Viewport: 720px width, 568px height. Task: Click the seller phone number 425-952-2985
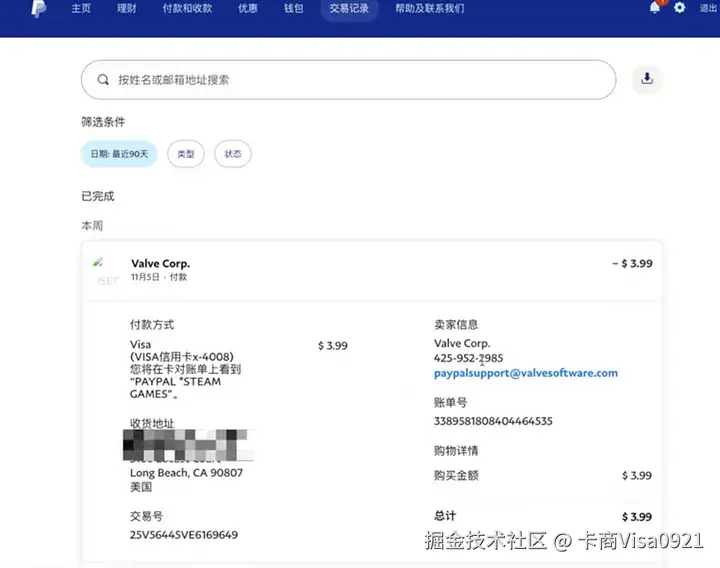tap(468, 358)
